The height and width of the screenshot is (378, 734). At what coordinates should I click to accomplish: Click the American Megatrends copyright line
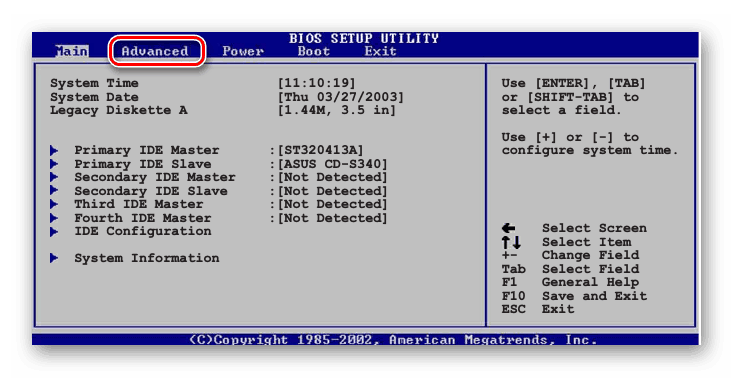pyautogui.click(x=393, y=340)
